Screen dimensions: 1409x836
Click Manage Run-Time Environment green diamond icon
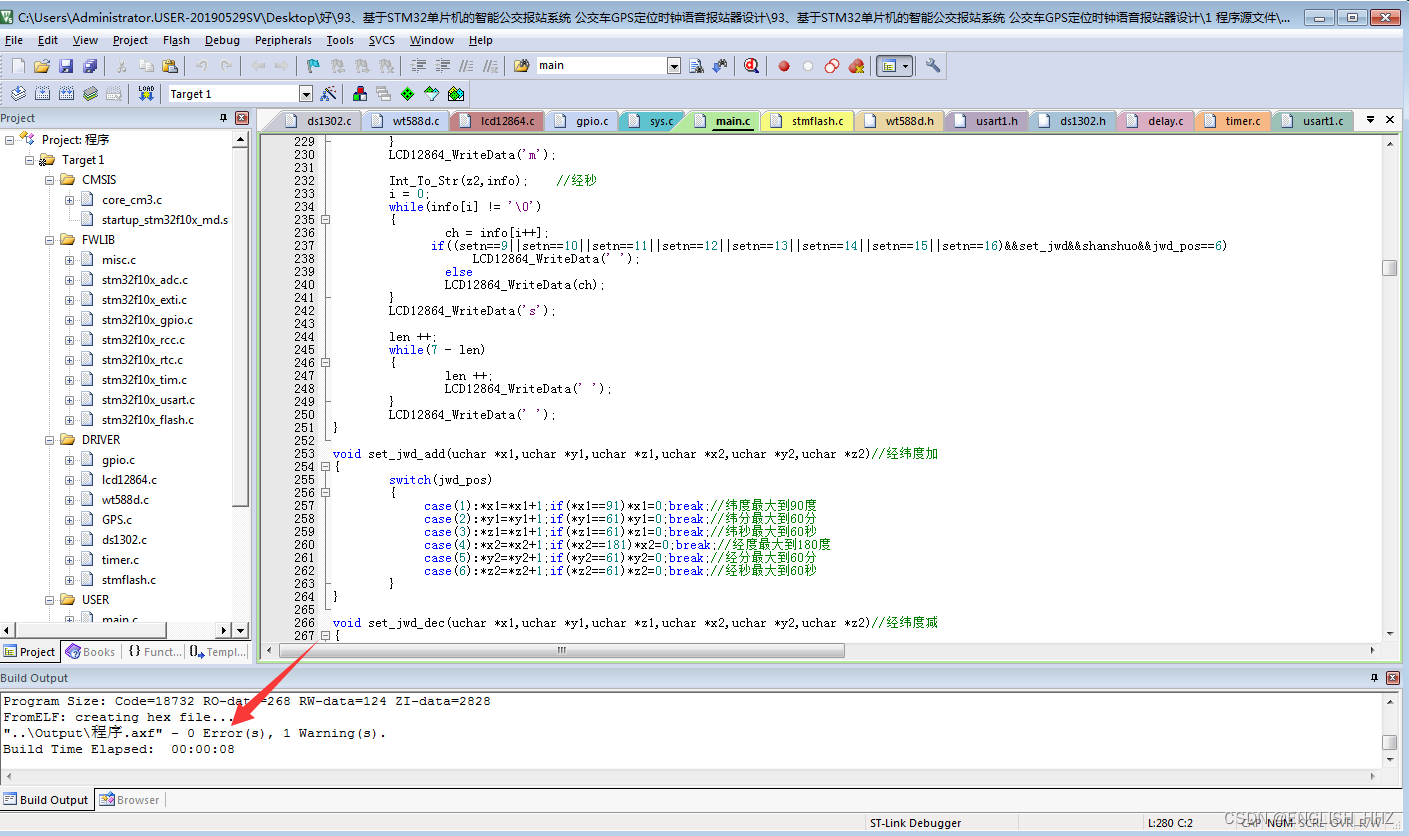[407, 94]
